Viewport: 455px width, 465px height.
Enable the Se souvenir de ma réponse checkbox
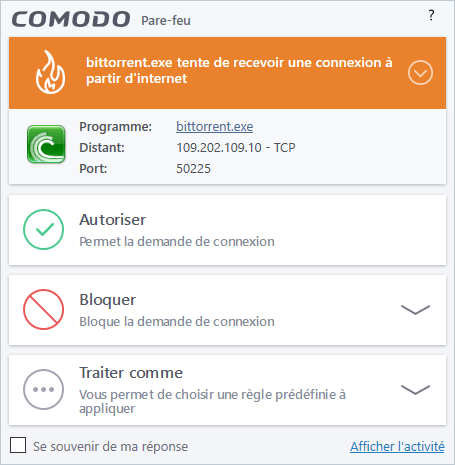point(18,445)
